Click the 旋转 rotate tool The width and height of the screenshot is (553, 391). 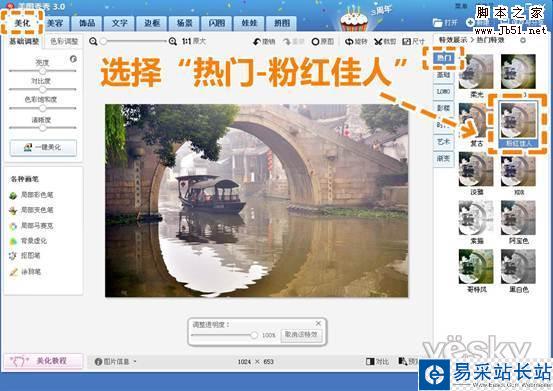click(356, 42)
